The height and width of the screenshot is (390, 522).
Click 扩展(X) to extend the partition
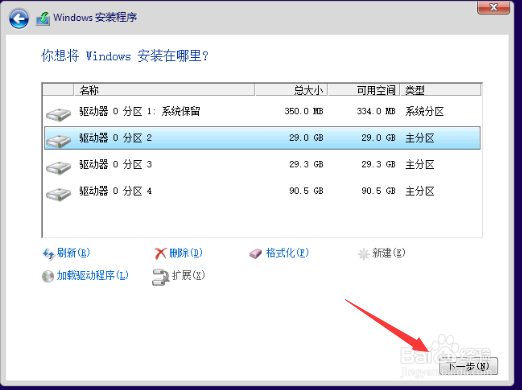tap(188, 275)
